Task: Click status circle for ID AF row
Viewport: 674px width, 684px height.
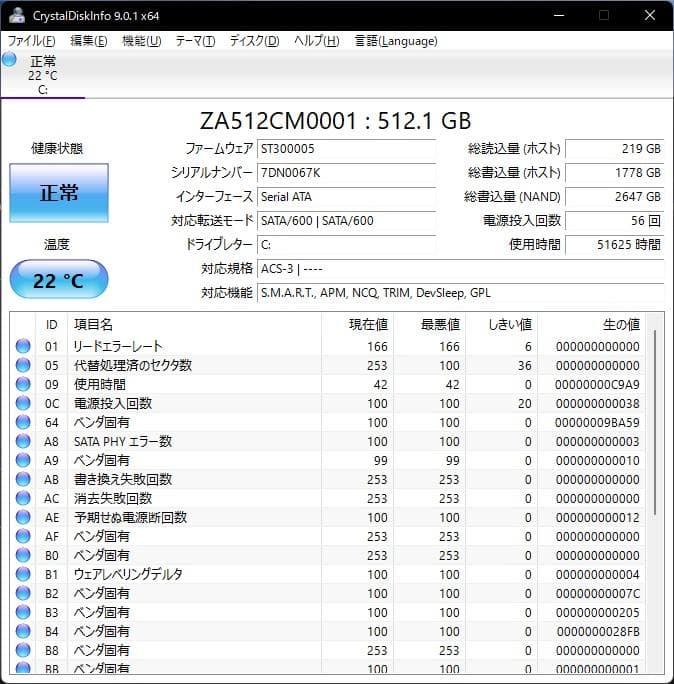Action: (x=23, y=536)
